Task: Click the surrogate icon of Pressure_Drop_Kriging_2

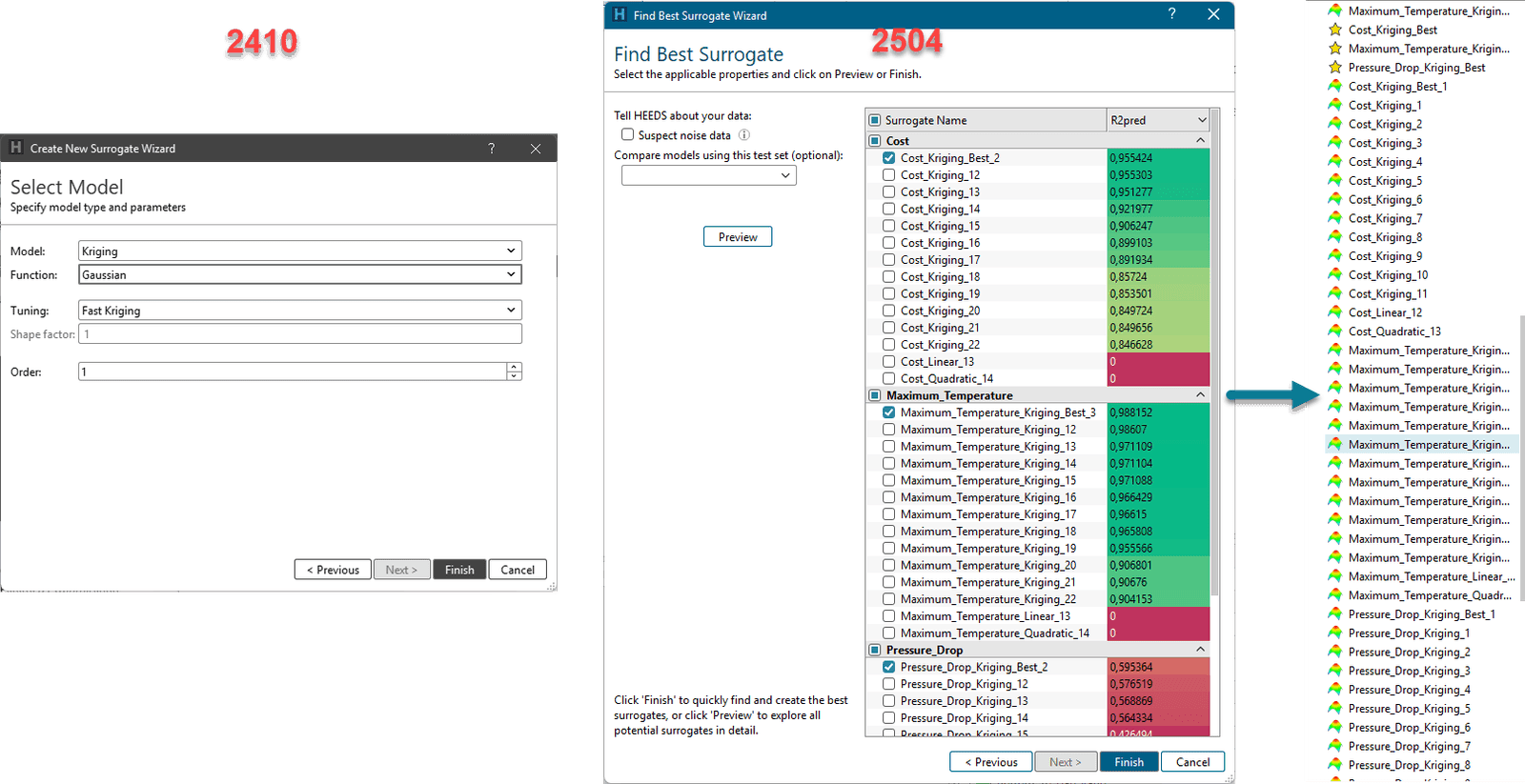Action: point(1335,652)
